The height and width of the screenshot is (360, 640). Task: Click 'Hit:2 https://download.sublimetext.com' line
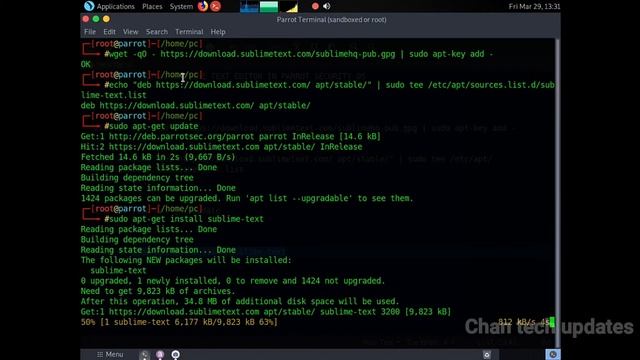tap(221, 147)
